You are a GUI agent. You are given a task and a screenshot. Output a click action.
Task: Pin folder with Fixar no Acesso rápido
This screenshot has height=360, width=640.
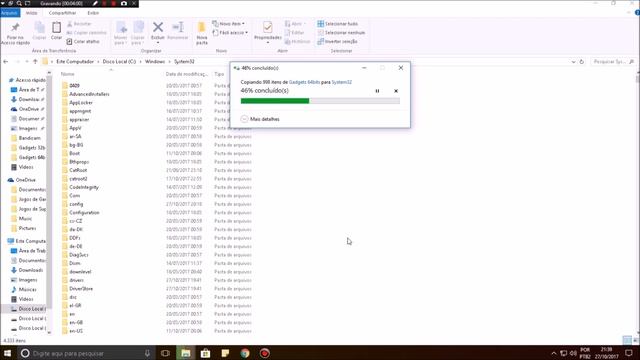pyautogui.click(x=15, y=33)
